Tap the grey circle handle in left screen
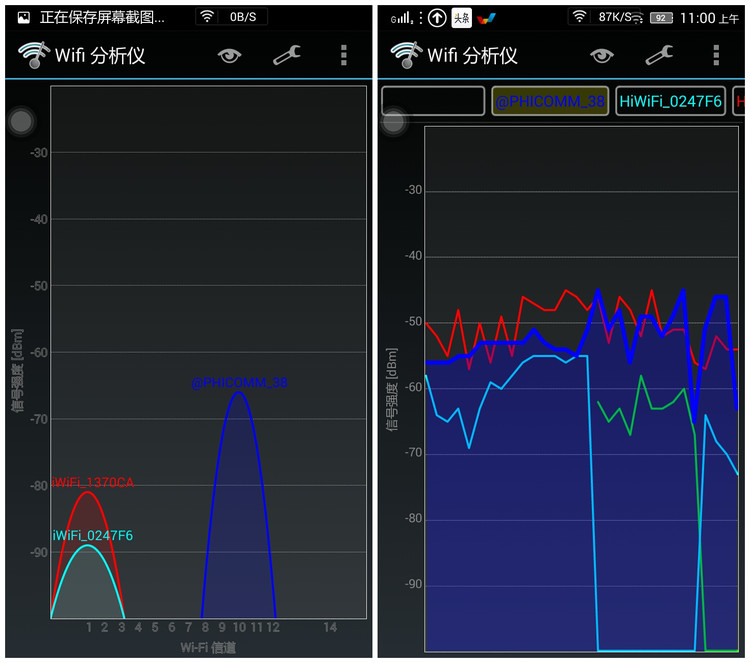750x663 pixels. point(21,122)
